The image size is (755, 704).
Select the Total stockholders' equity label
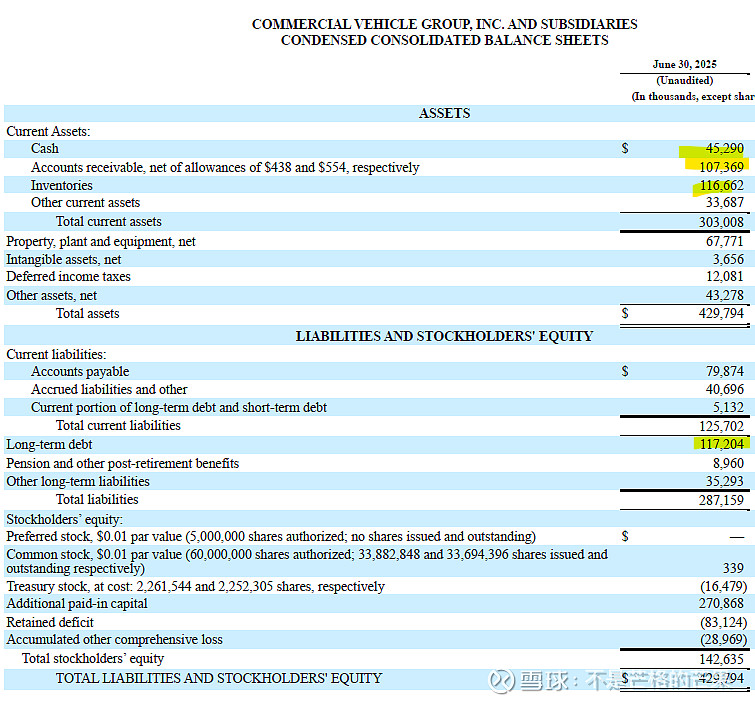93,658
